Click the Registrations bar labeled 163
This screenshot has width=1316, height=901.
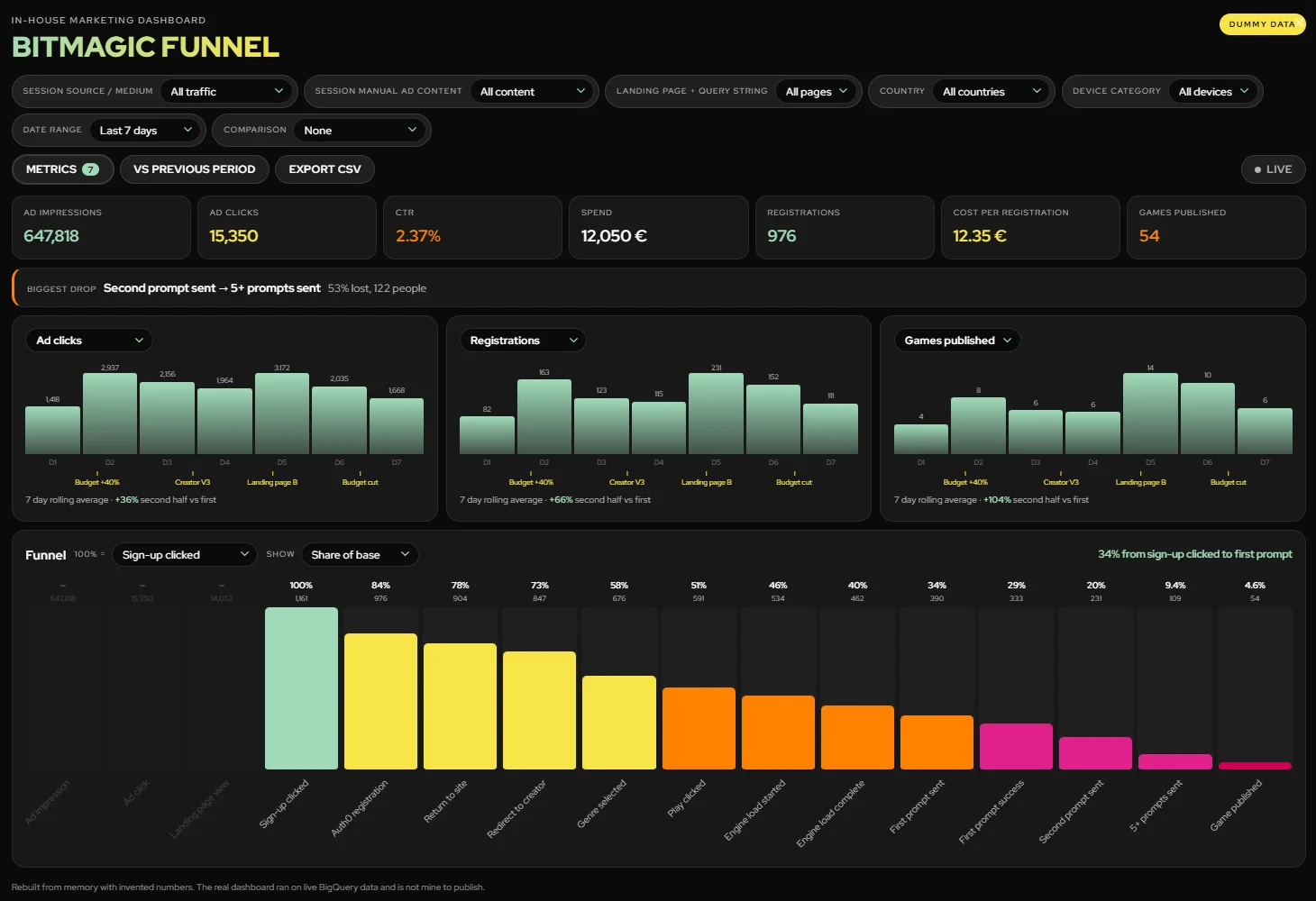pos(544,416)
